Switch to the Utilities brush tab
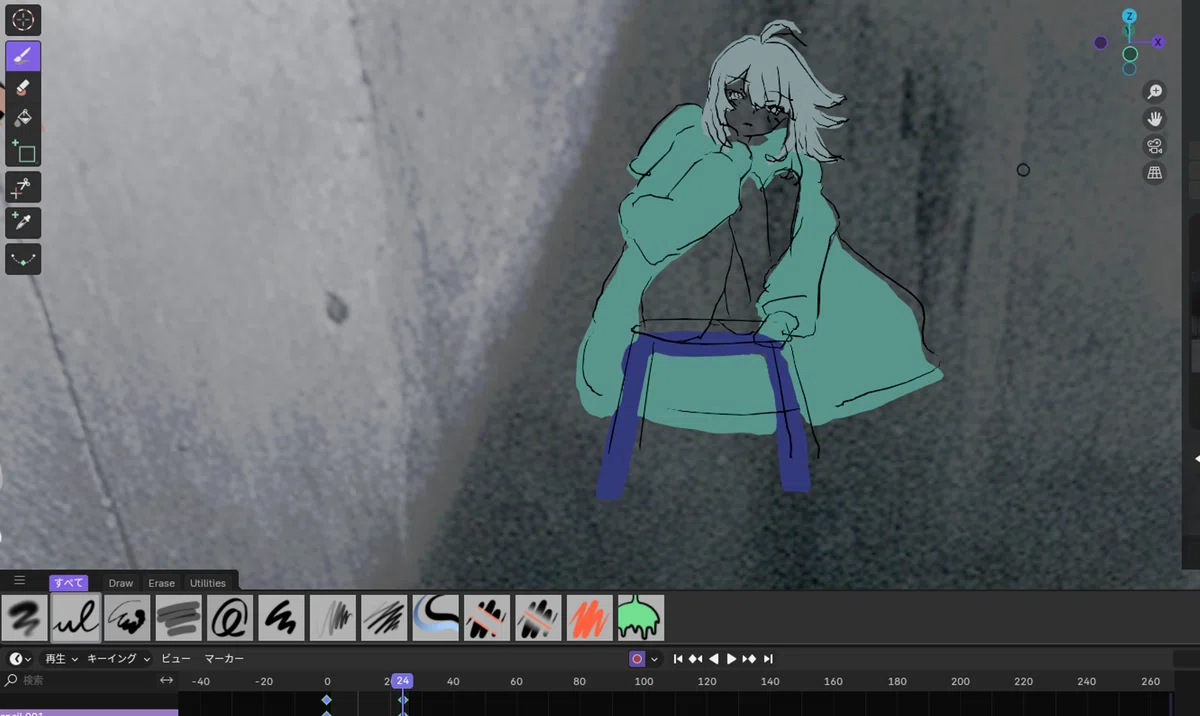 coord(208,583)
